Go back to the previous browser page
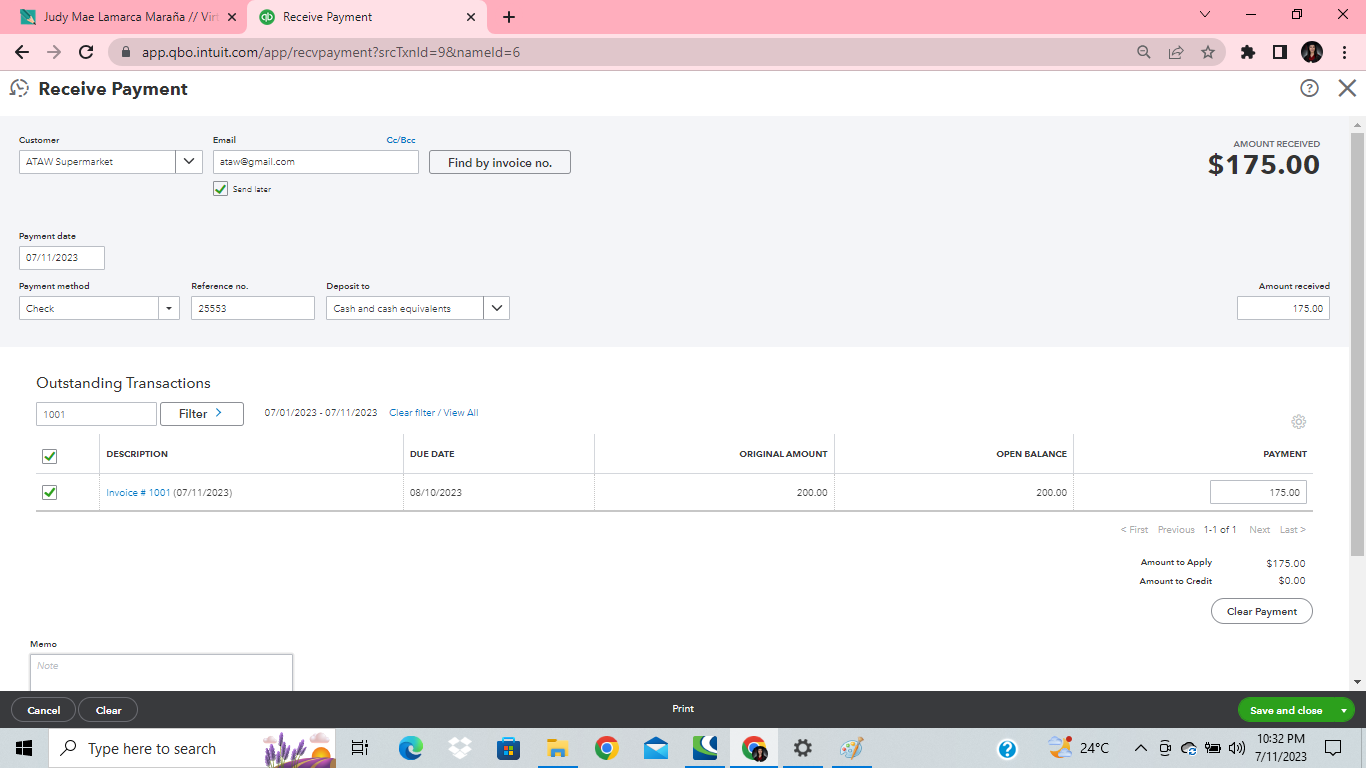Viewport: 1366px width, 768px height. click(22, 52)
